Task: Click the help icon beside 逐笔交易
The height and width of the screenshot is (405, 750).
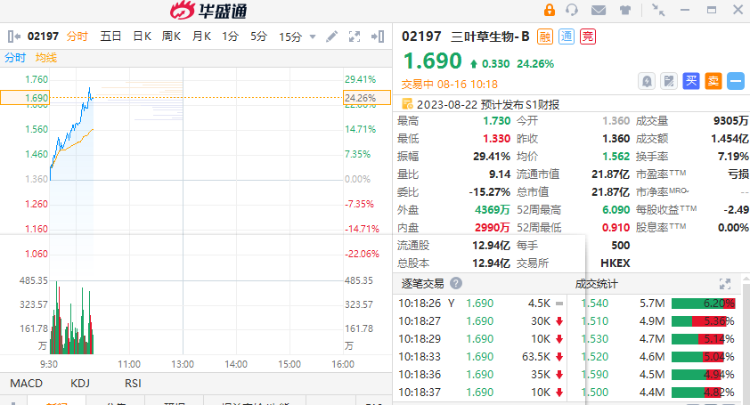Action: 456,284
